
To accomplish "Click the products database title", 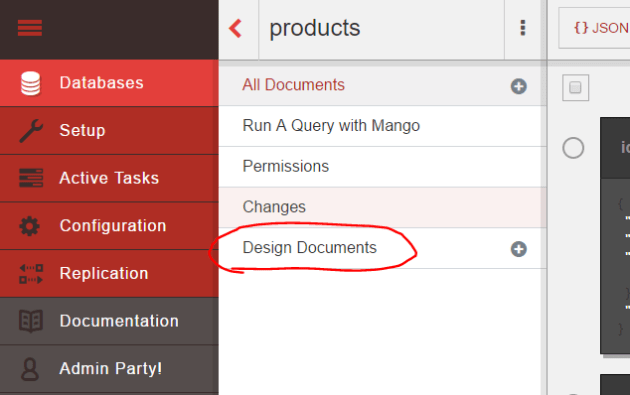I will coord(315,28).
